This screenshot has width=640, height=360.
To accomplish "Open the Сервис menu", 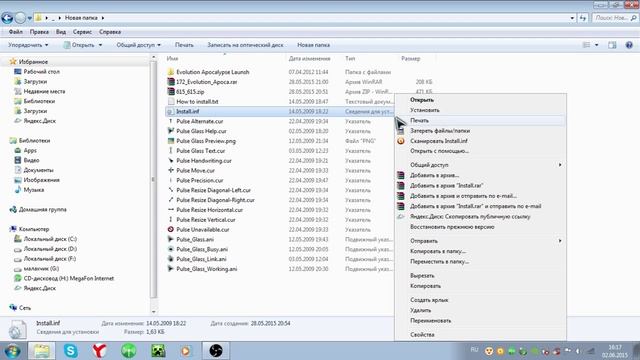I will pos(82,32).
